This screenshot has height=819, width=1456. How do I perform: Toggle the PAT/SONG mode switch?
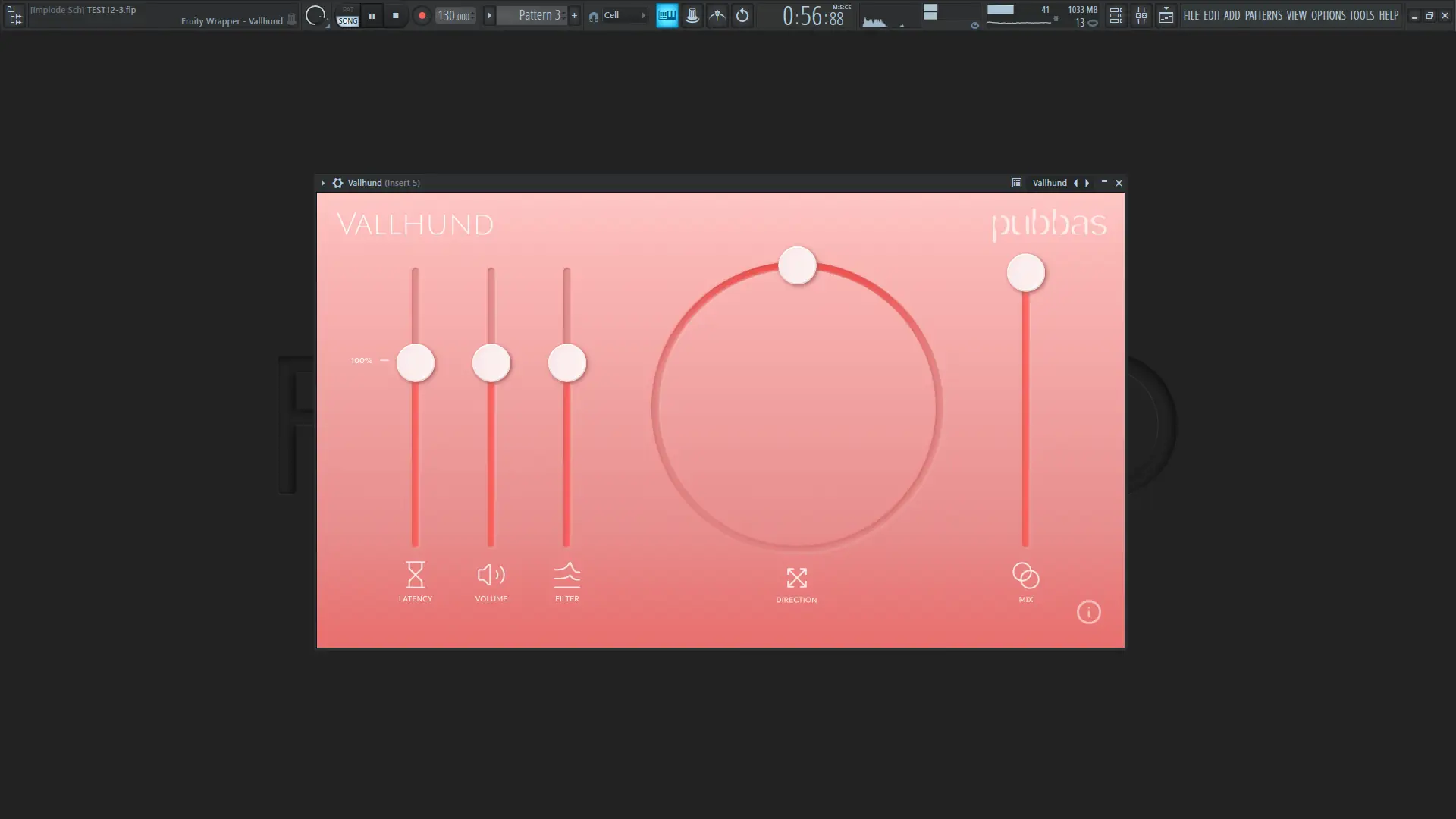tap(347, 15)
